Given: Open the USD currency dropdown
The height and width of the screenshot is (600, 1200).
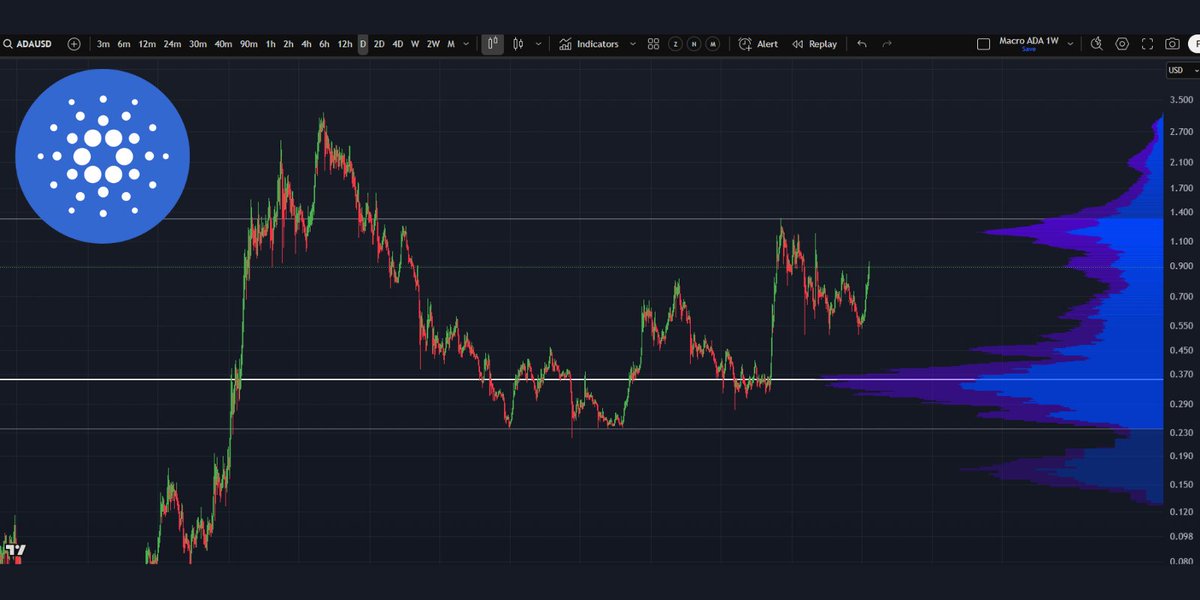Looking at the screenshot, I should 1183,70.
